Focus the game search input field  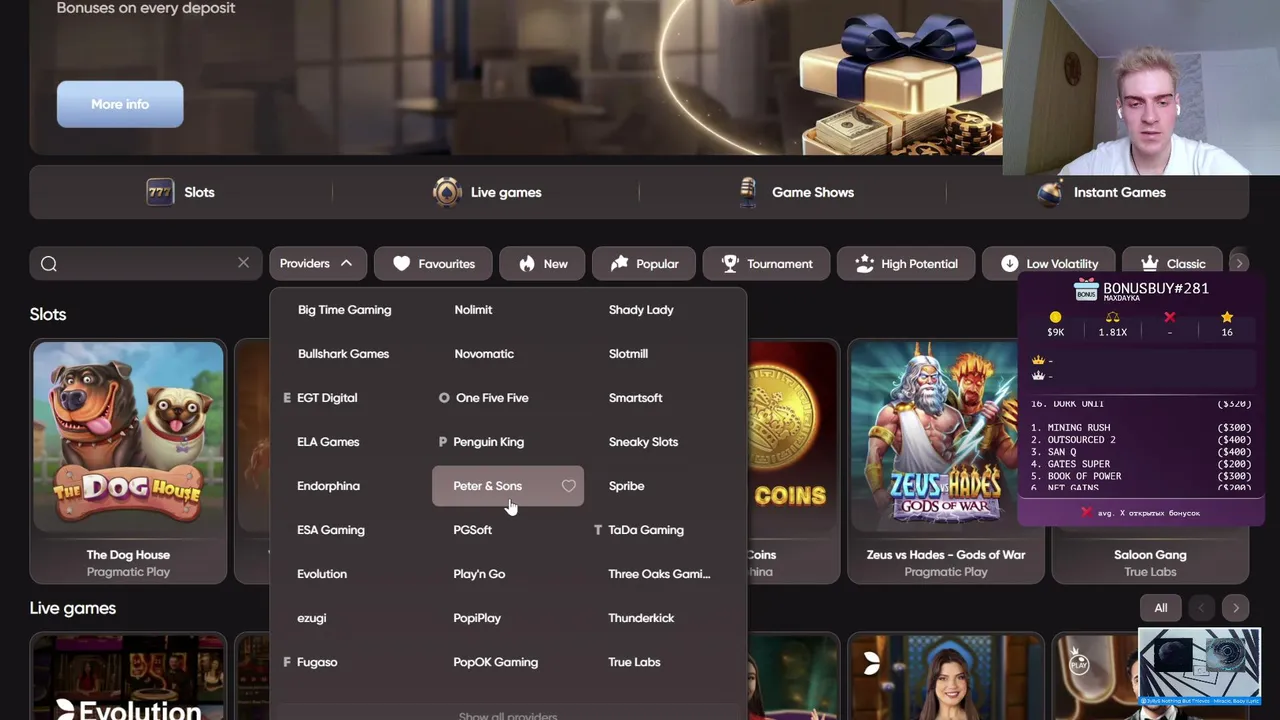click(x=146, y=264)
